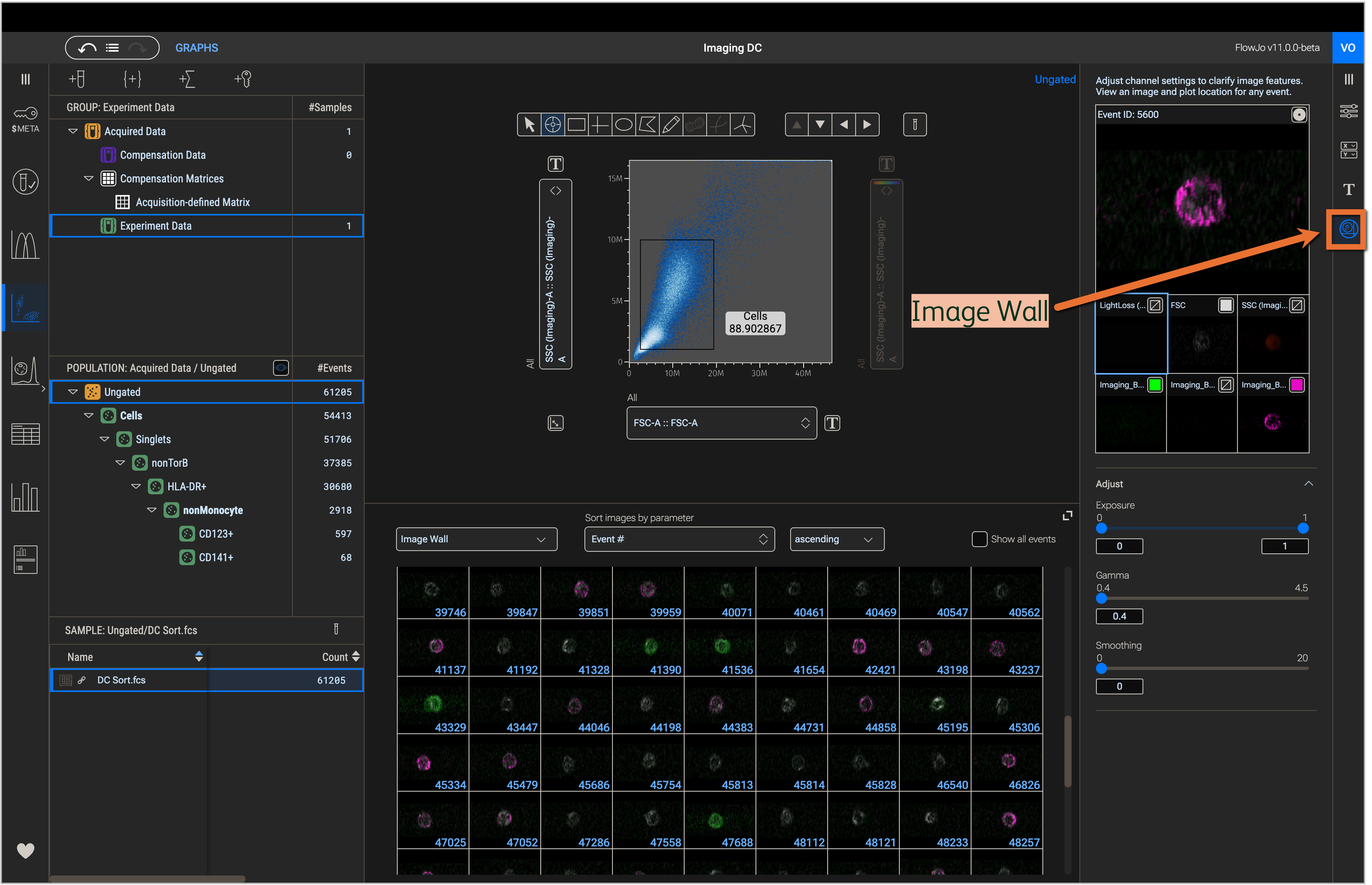1372x885 pixels.
Task: Select the quadrant crosshair gate tool
Action: [600, 125]
